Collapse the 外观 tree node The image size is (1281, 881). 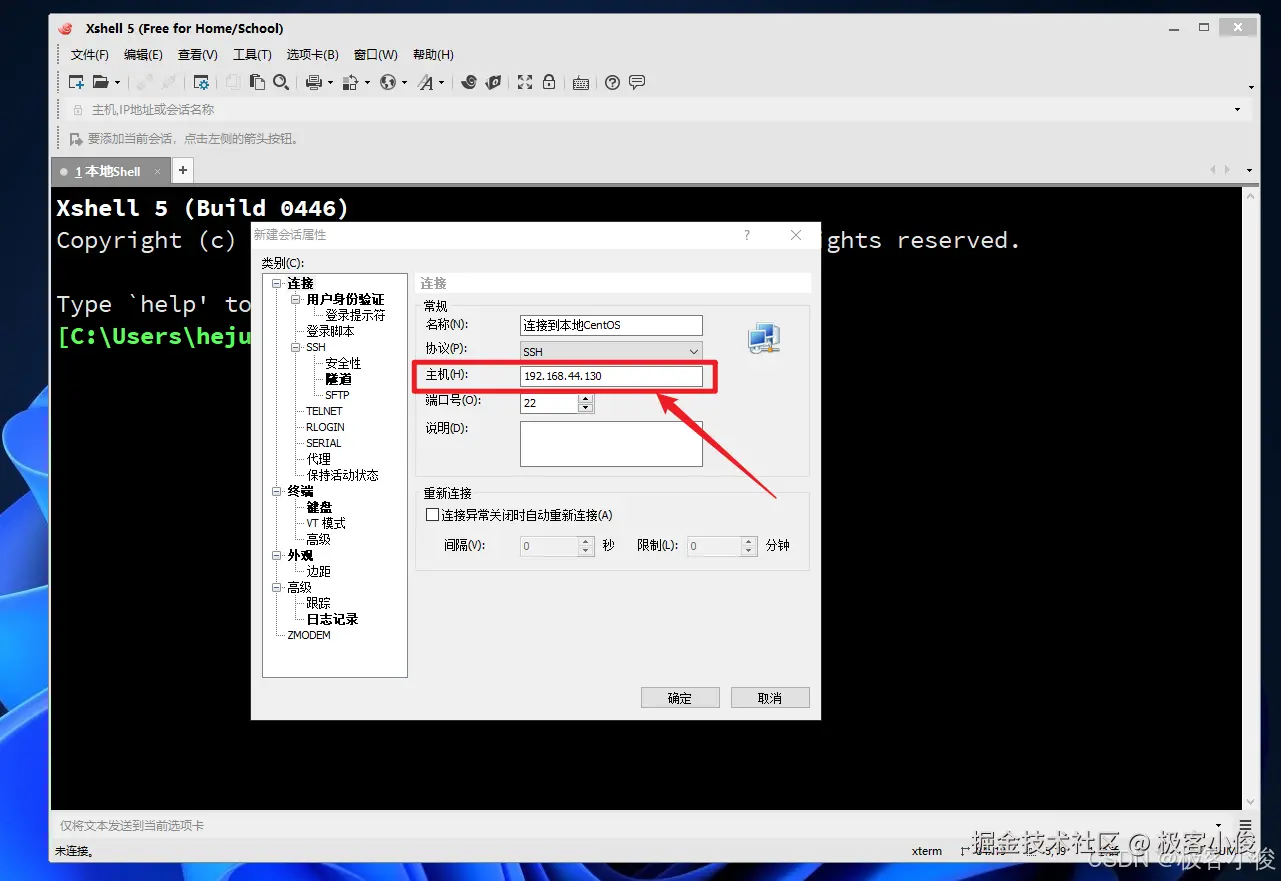point(277,556)
